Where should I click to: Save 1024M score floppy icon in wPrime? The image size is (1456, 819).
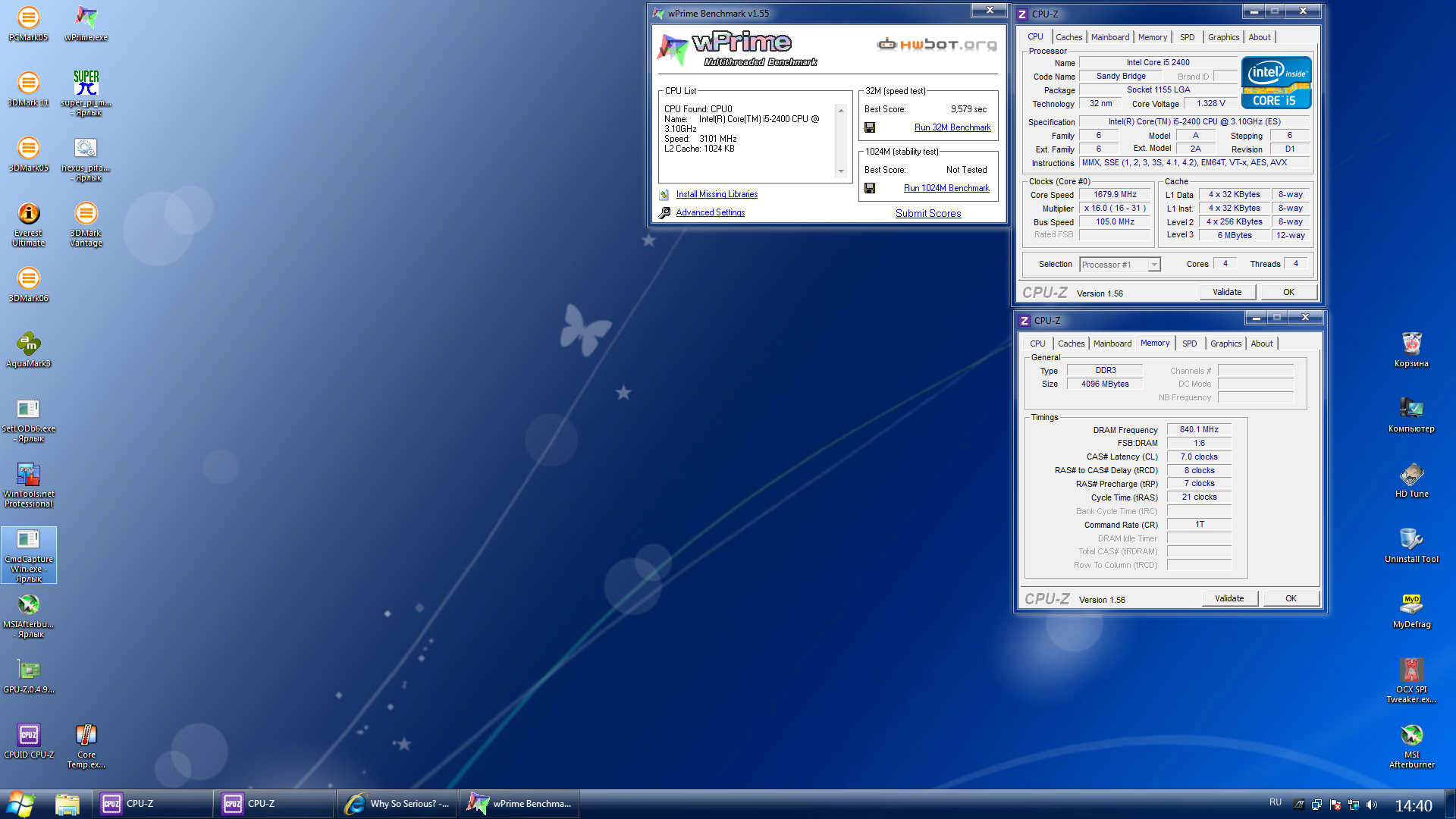tap(870, 188)
